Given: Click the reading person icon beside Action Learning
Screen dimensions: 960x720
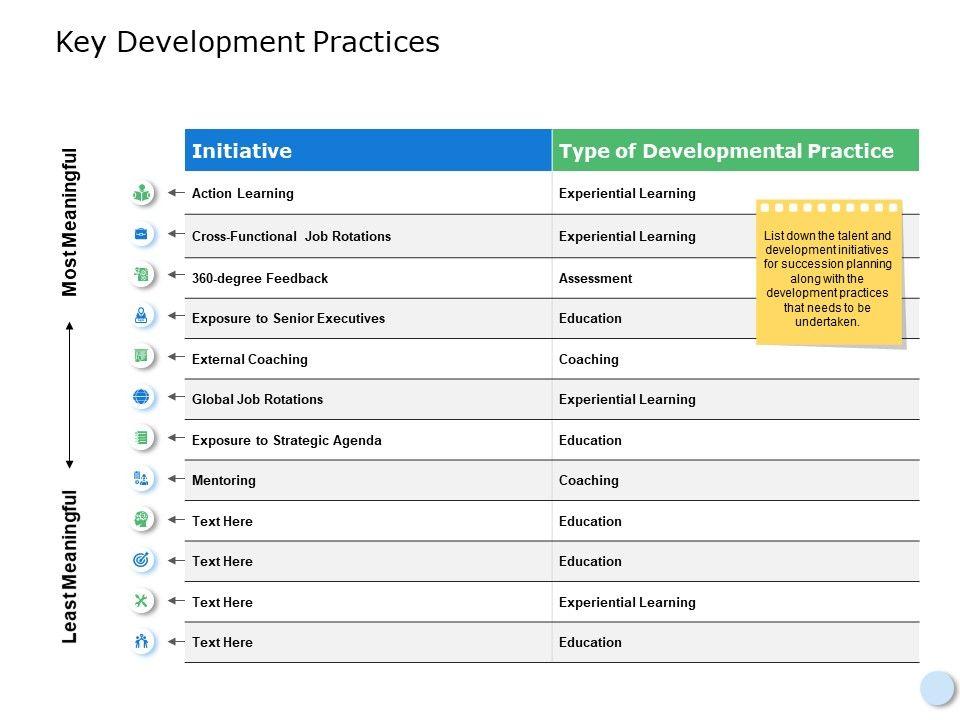Looking at the screenshot, I should click(x=142, y=193).
